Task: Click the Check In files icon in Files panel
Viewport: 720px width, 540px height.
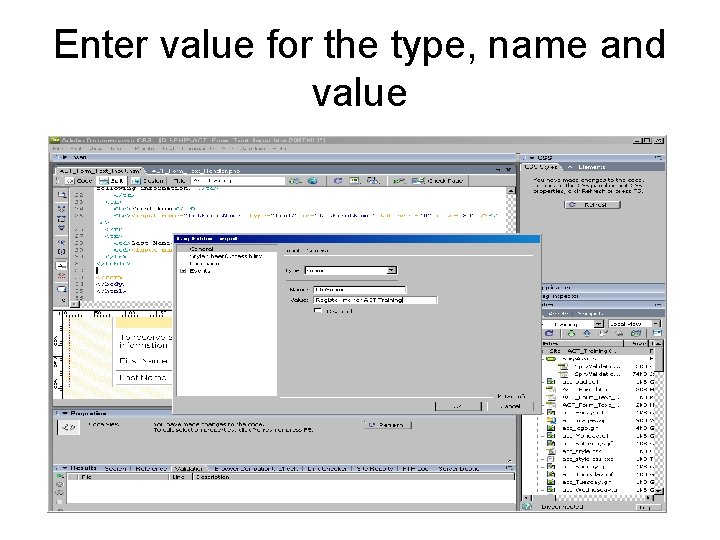Action: coord(619,334)
